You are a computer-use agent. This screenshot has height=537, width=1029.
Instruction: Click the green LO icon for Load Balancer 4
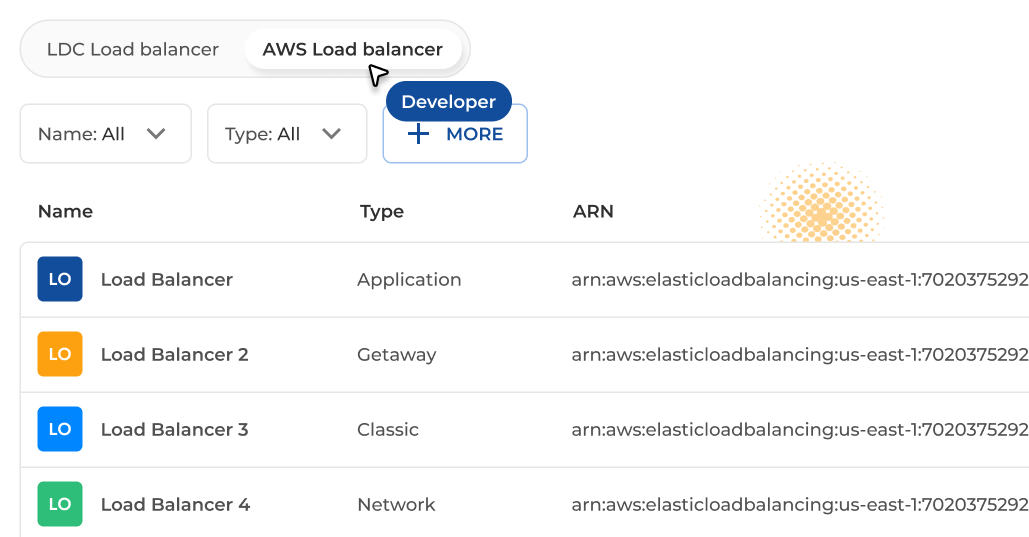click(x=60, y=505)
